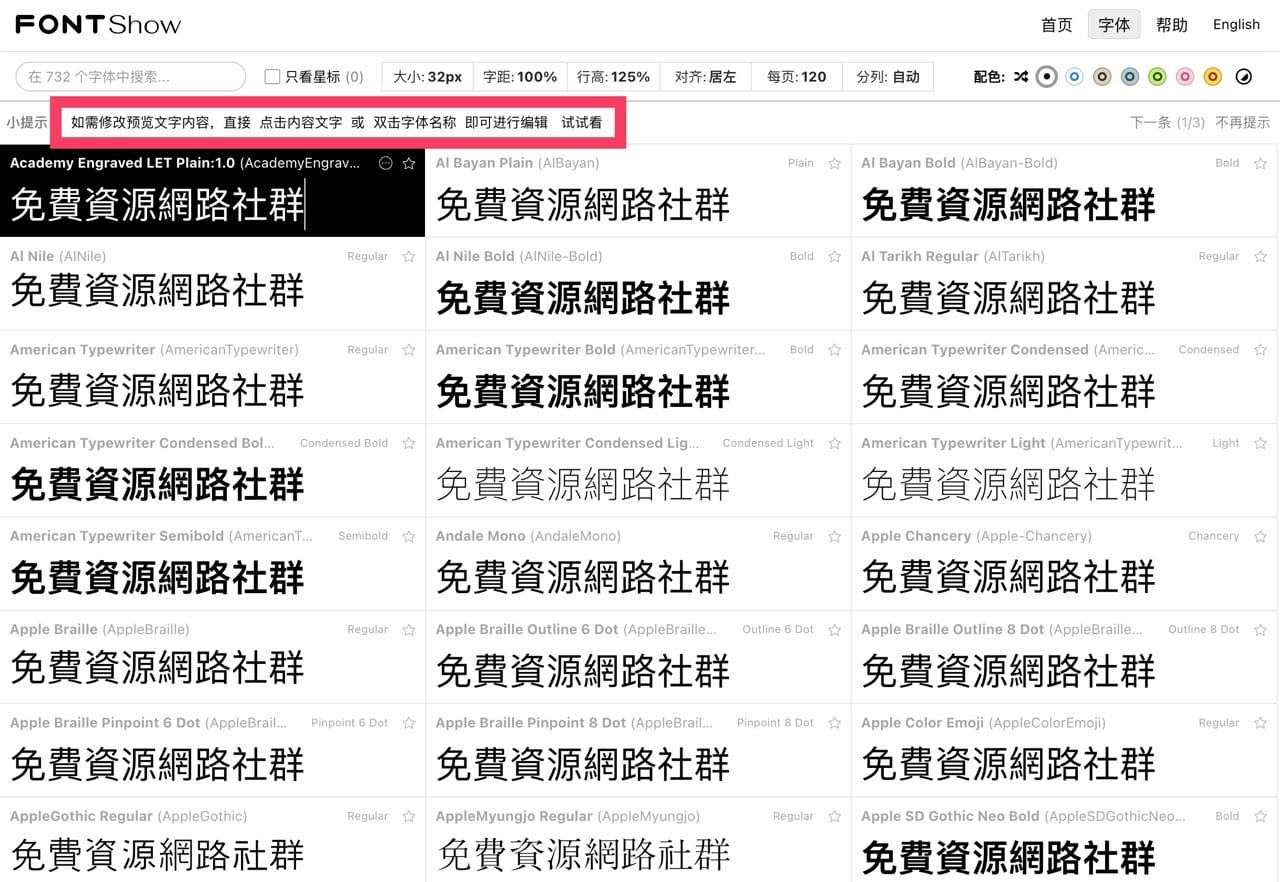Star the Al Bayan Bold font
The width and height of the screenshot is (1280, 882).
pyautogui.click(x=1260, y=163)
